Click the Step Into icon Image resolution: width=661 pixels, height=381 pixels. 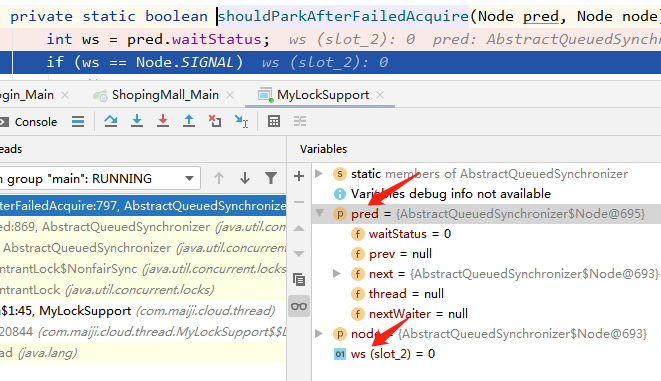click(137, 121)
